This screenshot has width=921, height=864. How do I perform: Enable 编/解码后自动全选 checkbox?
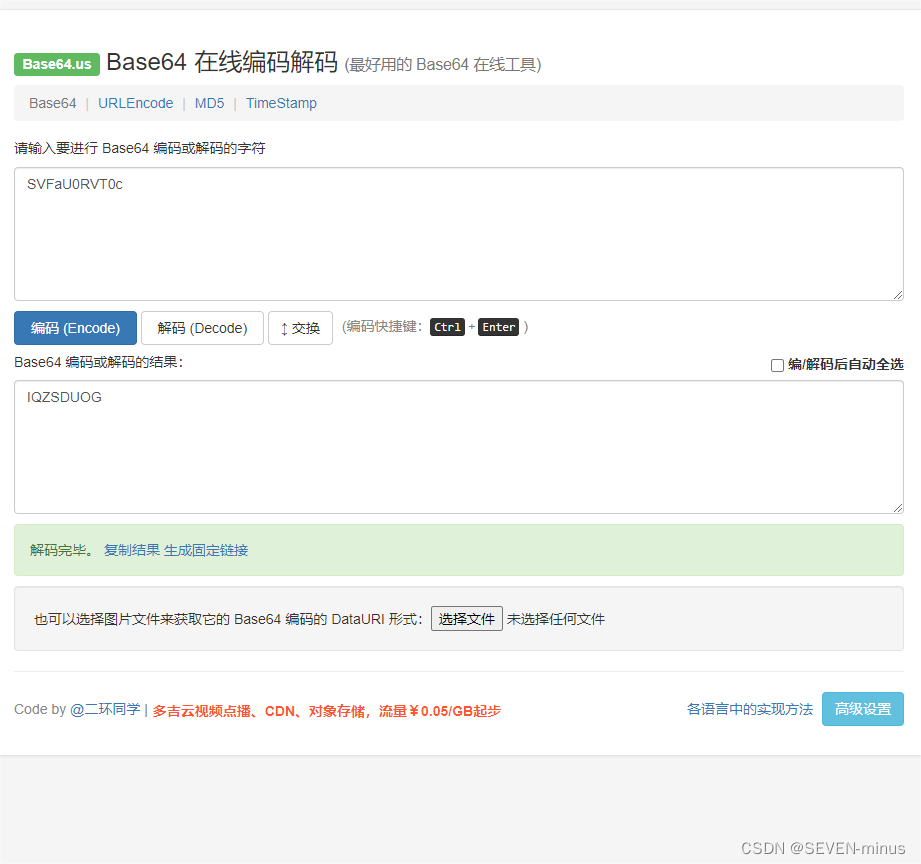tap(777, 365)
